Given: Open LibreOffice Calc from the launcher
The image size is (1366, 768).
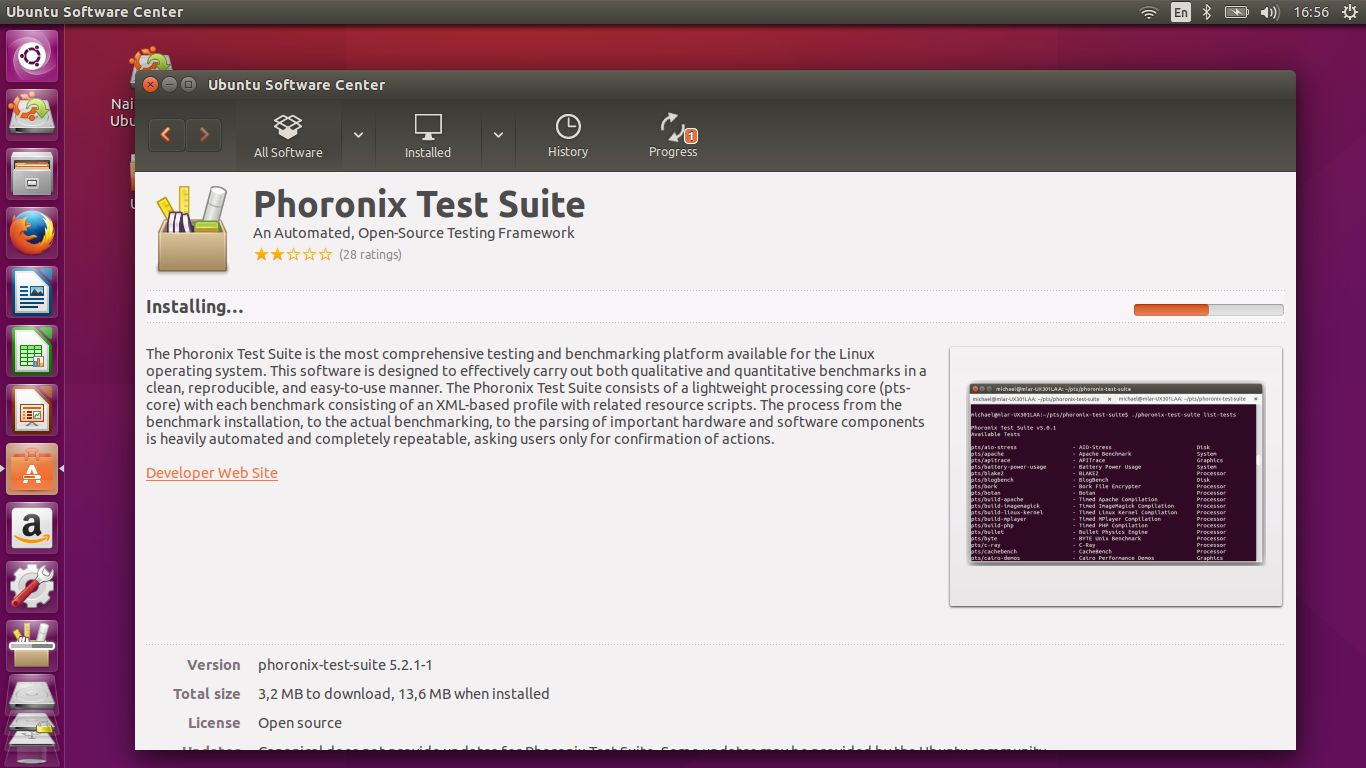Looking at the screenshot, I should pos(33,351).
